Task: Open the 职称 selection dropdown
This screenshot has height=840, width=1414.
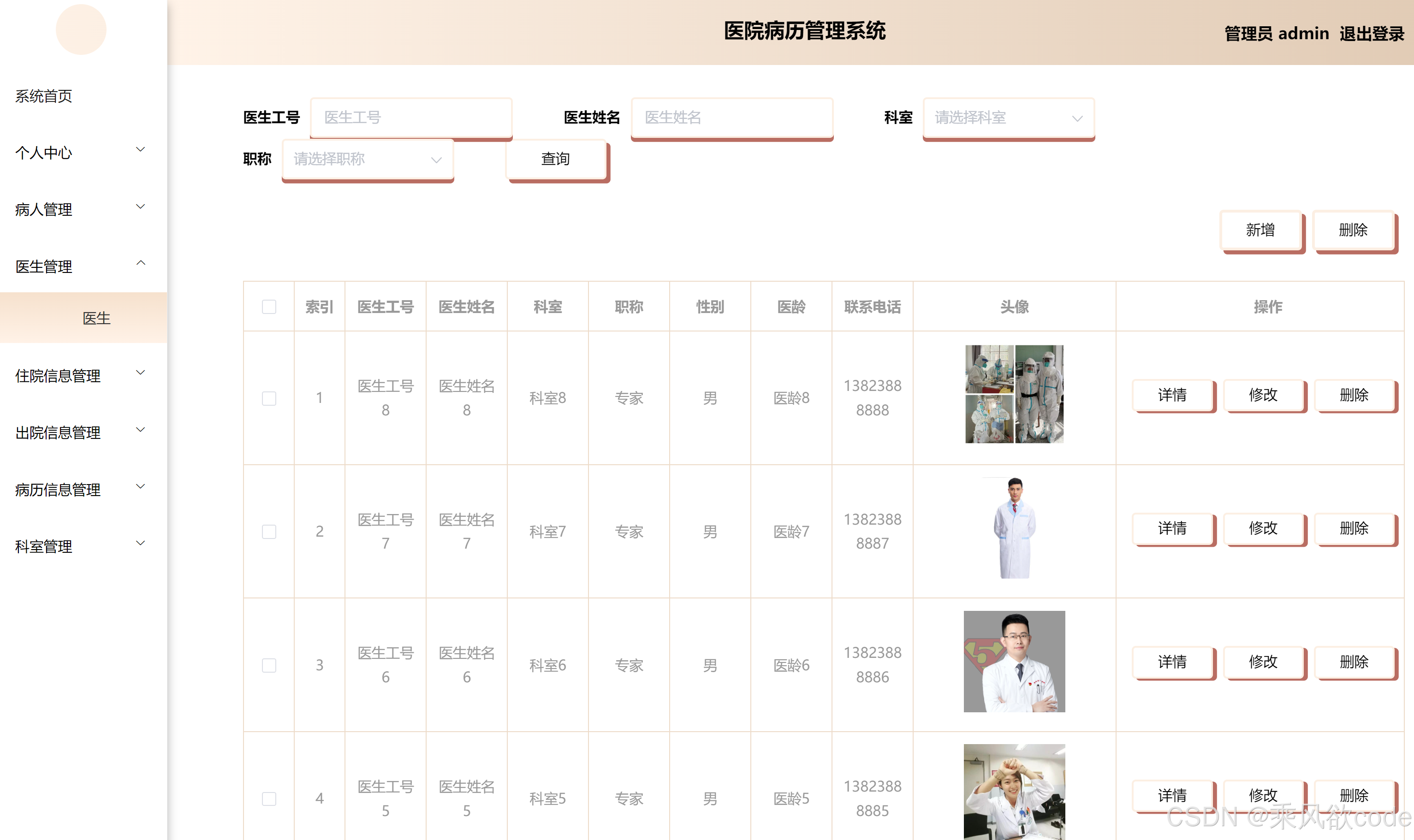Action: point(368,159)
